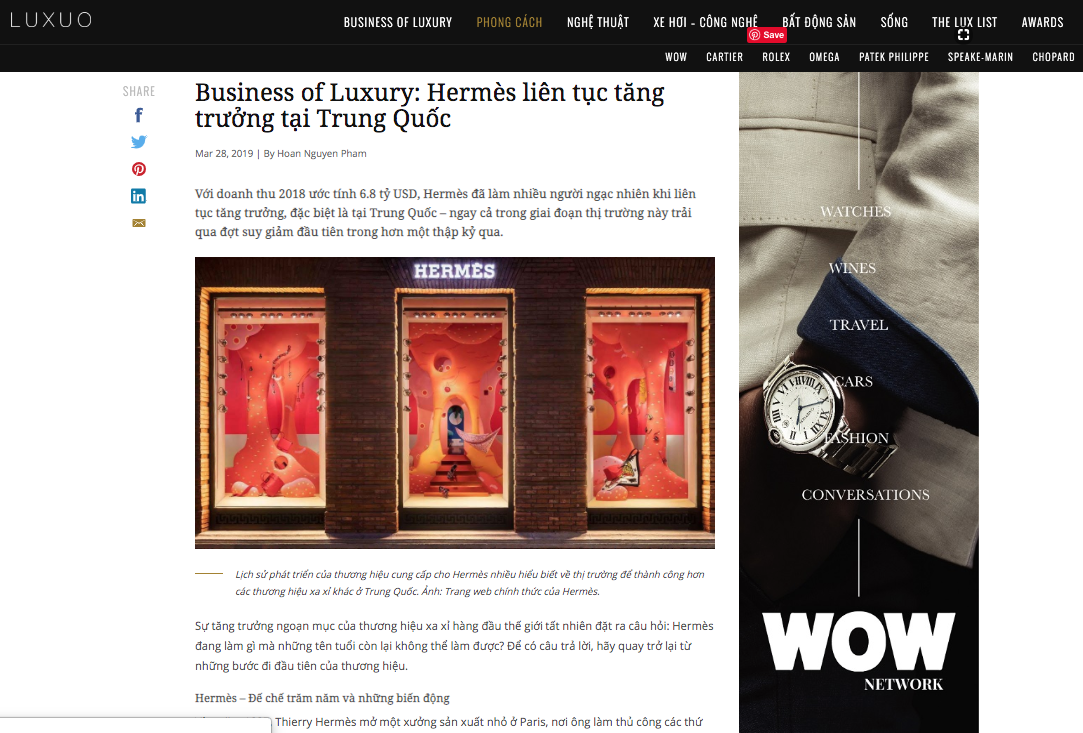
Task: Select Phong Cách navigation item
Action: pyautogui.click(x=509, y=22)
